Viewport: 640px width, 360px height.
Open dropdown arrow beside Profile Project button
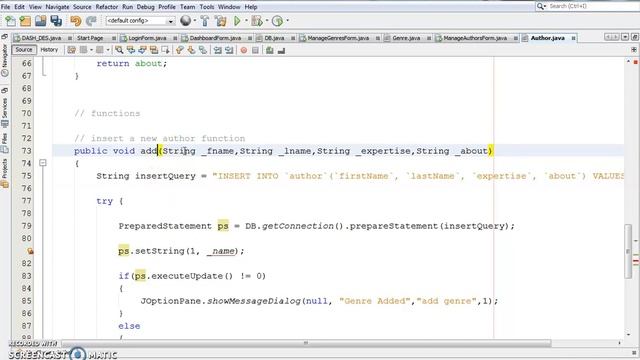(287, 20)
